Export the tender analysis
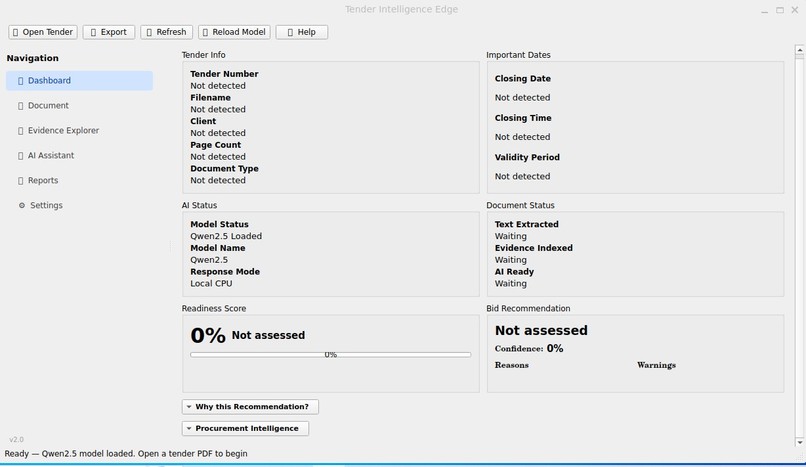 [108, 32]
